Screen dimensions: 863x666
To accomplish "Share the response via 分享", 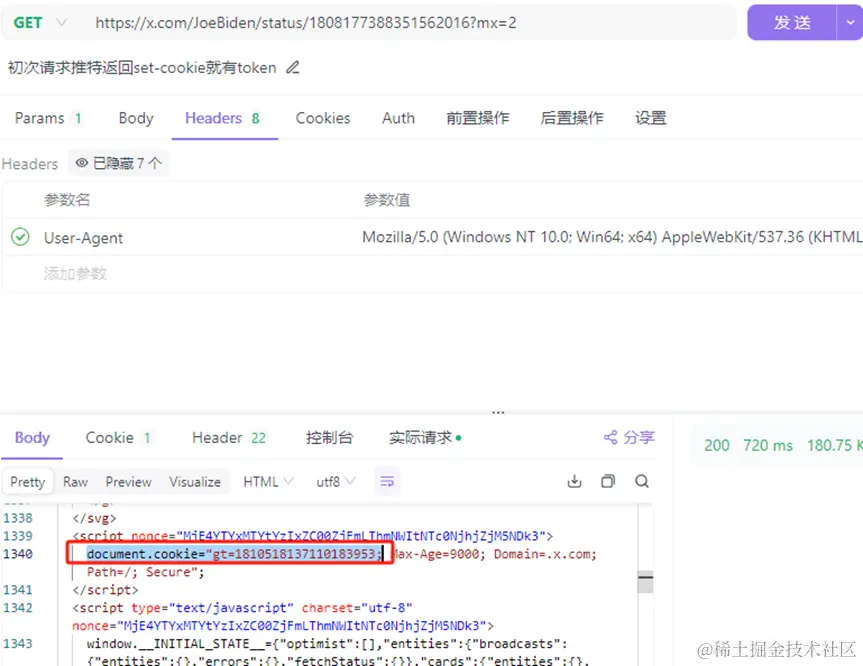I will 629,438.
